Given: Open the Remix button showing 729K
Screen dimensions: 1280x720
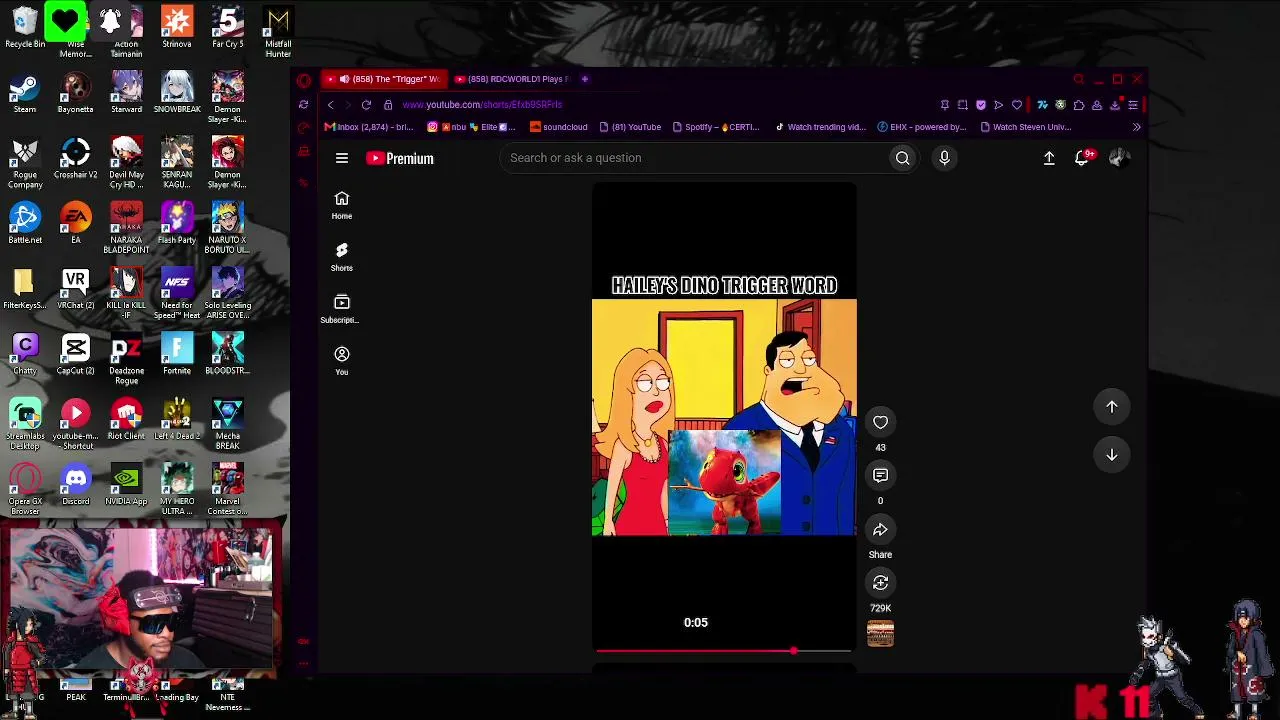Looking at the screenshot, I should click(x=880, y=583).
